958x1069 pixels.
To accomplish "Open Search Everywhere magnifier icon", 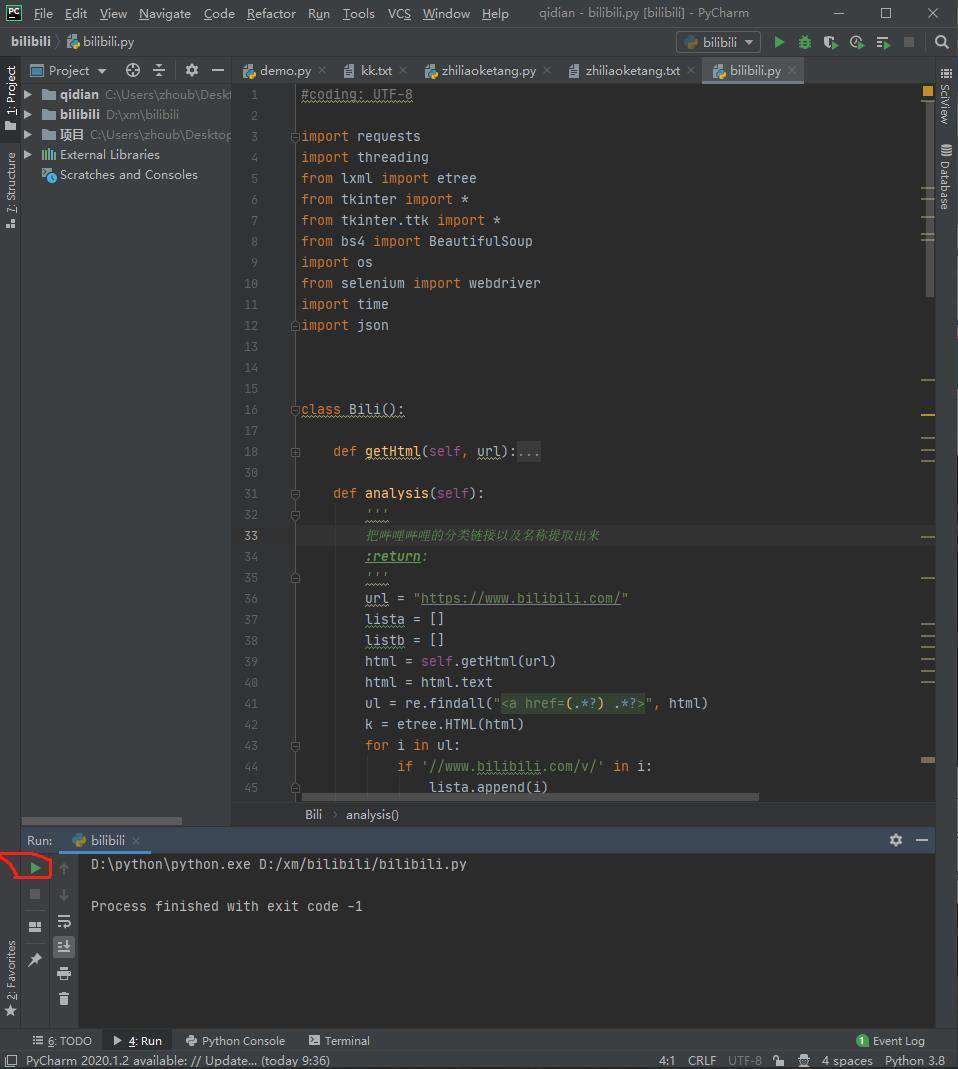I will [x=942, y=42].
